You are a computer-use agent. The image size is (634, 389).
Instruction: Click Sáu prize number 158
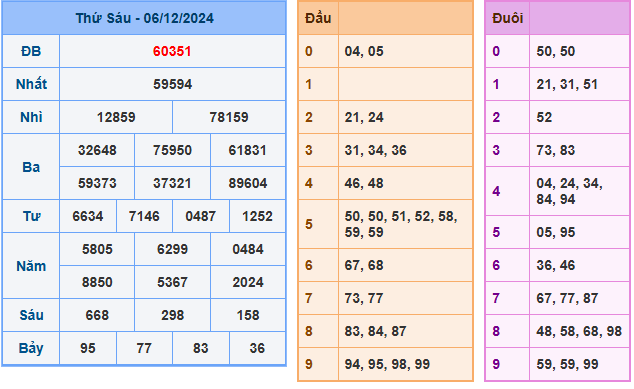247,315
